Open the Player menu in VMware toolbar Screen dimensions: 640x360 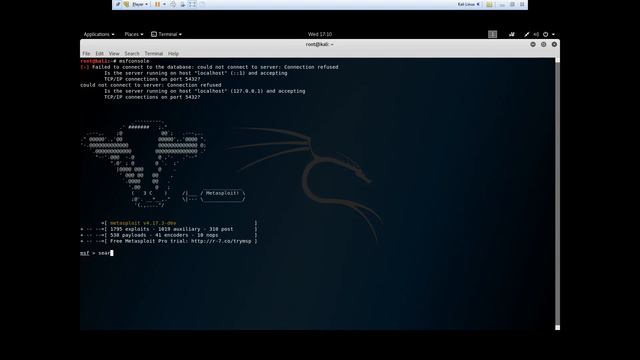pos(140,4)
